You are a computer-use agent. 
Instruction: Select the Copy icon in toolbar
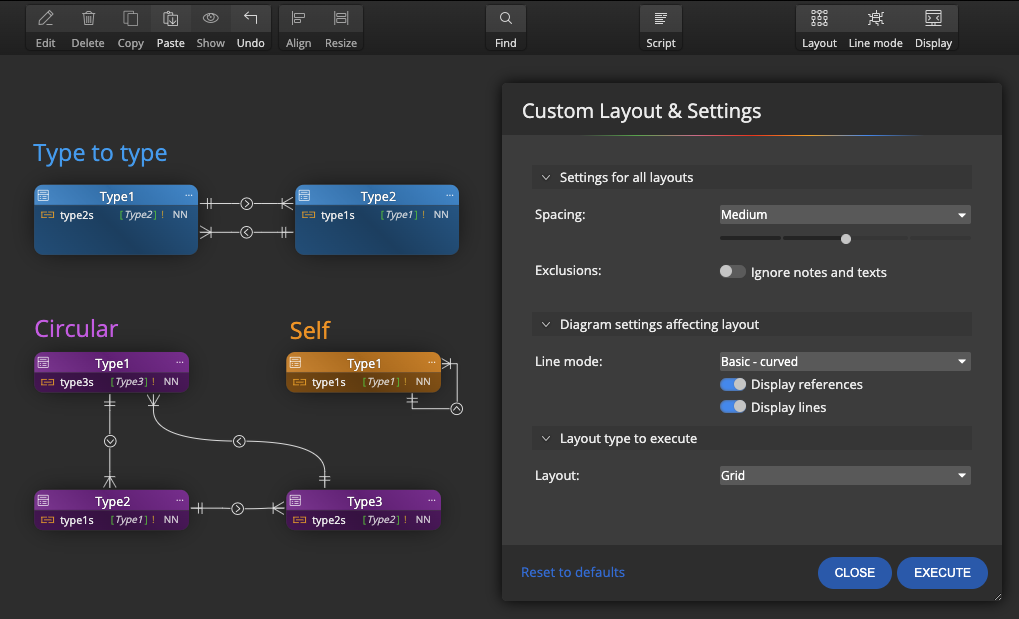pyautogui.click(x=130, y=19)
